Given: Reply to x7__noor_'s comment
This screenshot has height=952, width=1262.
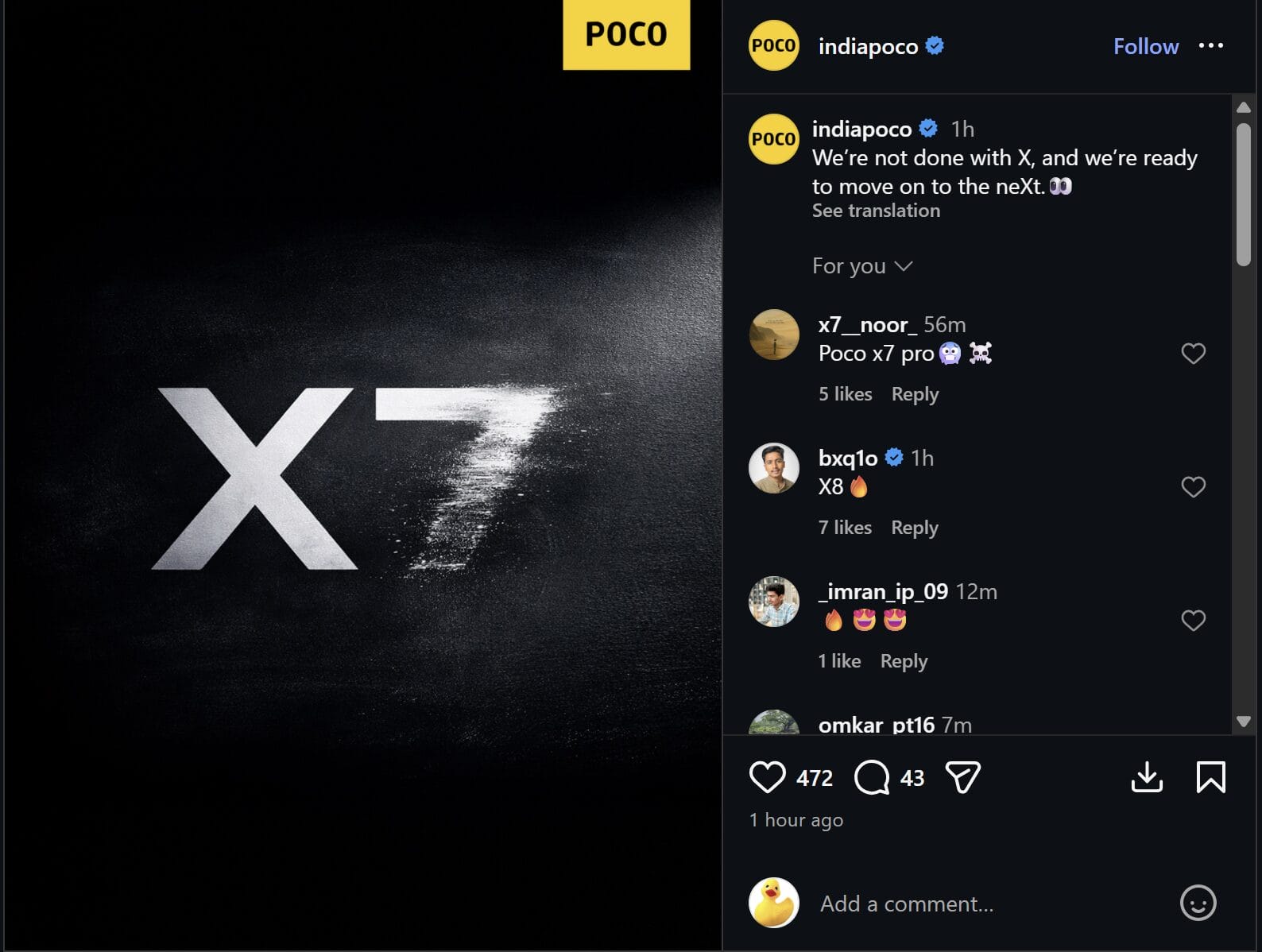Looking at the screenshot, I should click(x=915, y=394).
